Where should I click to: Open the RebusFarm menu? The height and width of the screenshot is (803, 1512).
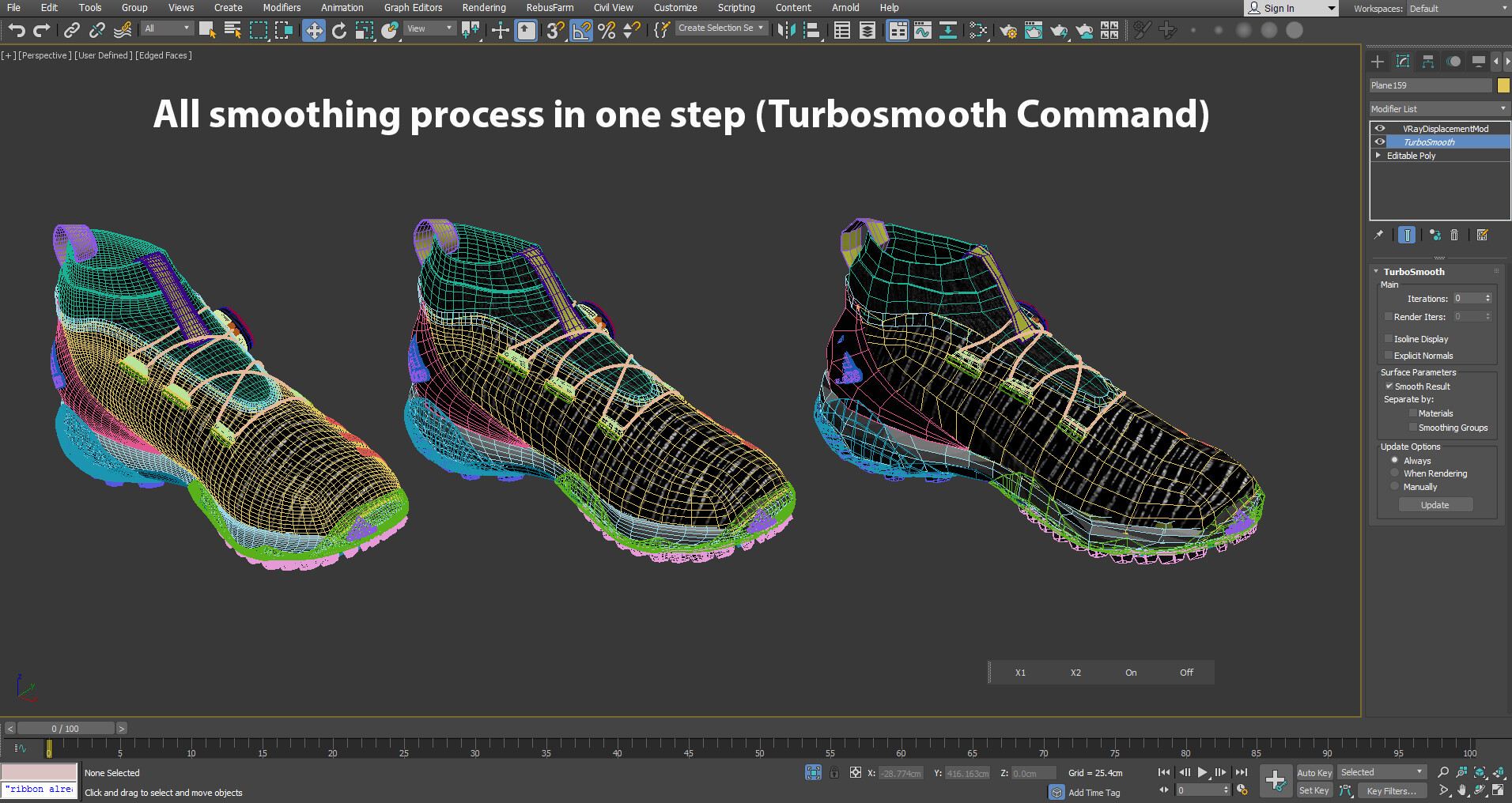550,7
